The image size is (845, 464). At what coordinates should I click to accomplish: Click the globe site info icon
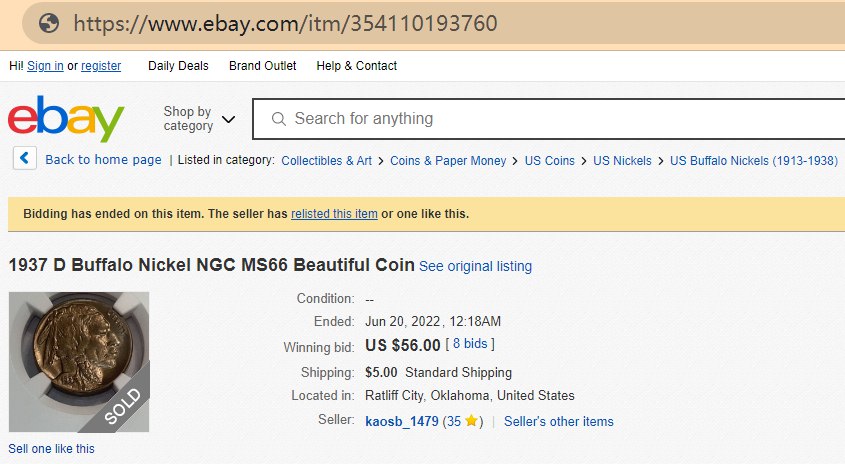(x=49, y=22)
